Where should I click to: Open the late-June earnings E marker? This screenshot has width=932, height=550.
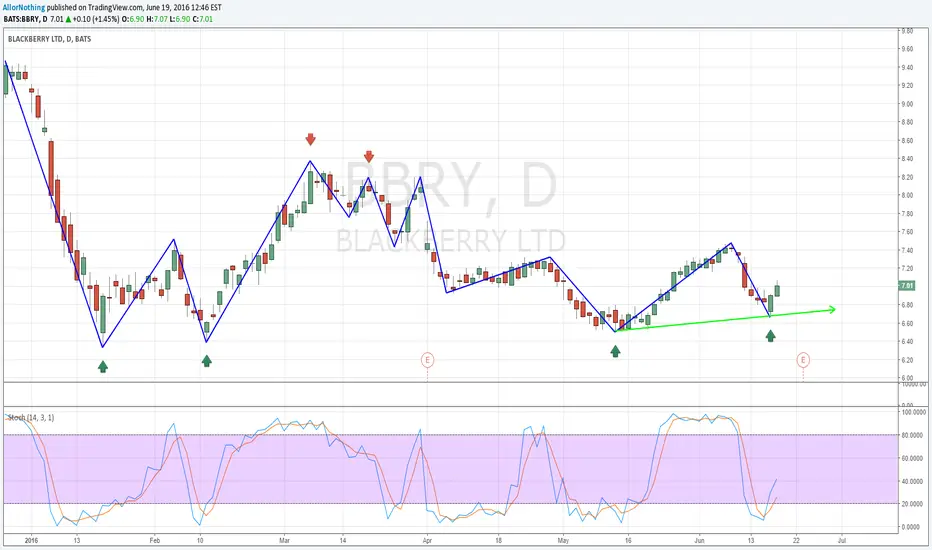pyautogui.click(x=803, y=360)
